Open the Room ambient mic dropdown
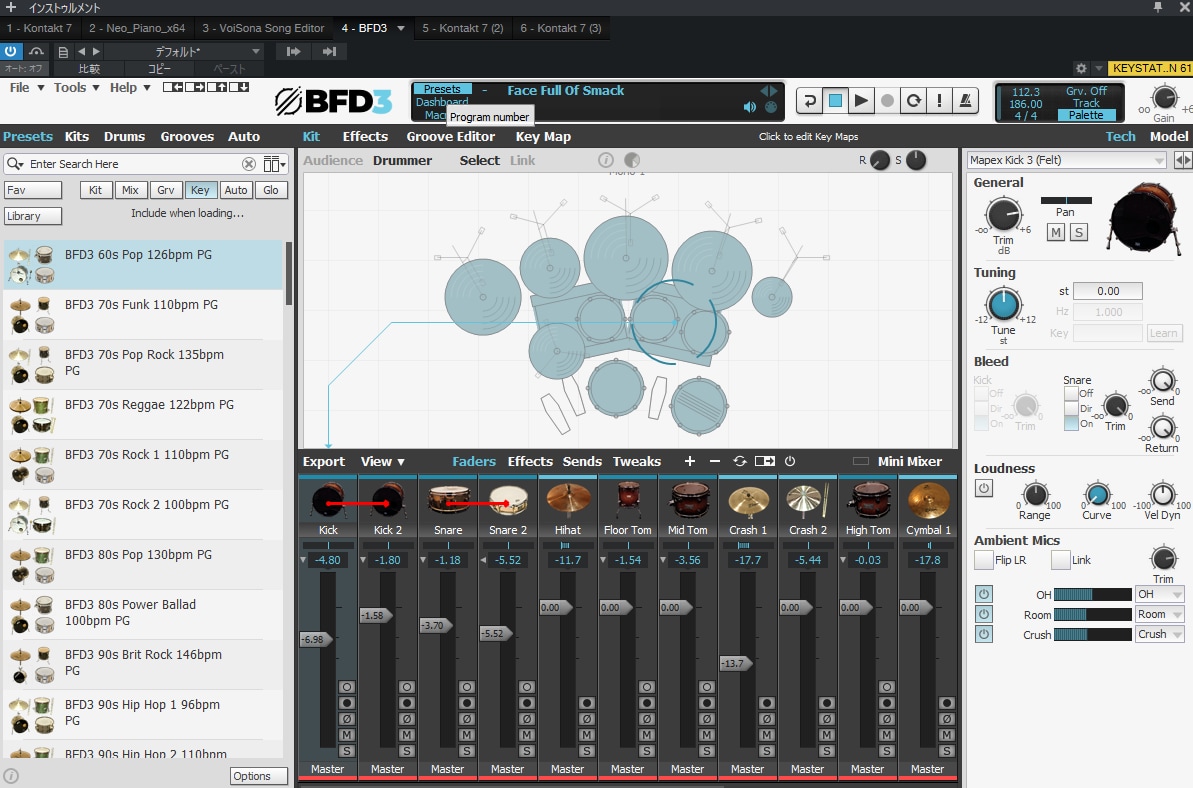The height and width of the screenshot is (788, 1193). click(x=1160, y=614)
